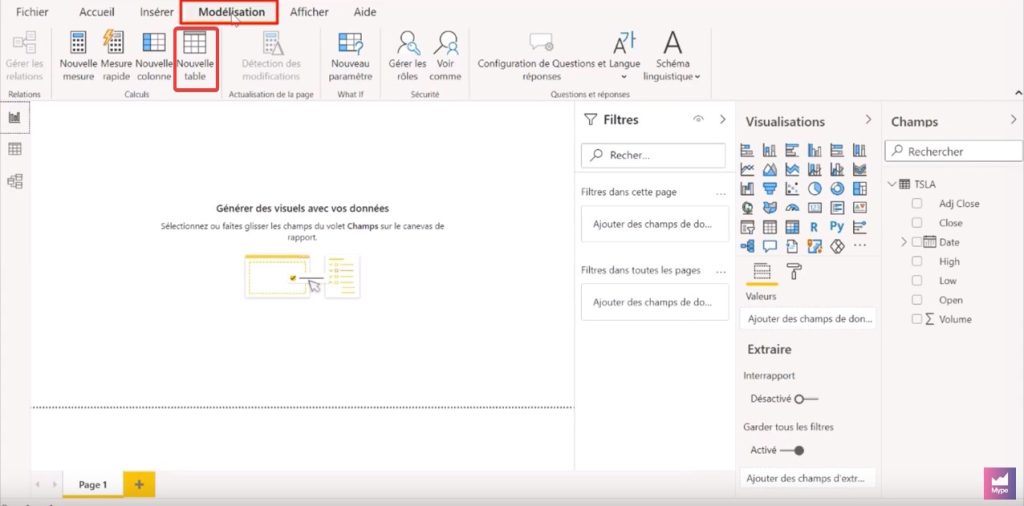Viewport: 1024px width, 506px height.
Task: Switch to the Modélisation tab
Action: 231,12
